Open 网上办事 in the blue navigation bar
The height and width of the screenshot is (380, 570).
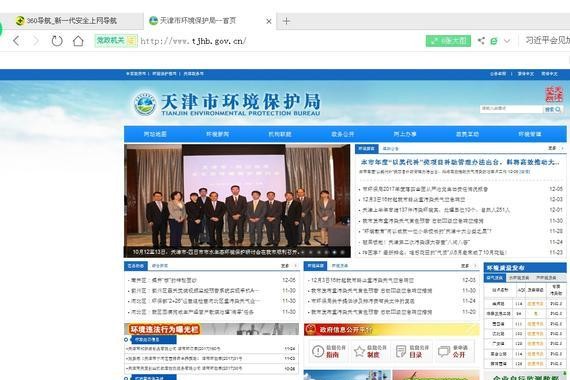click(405, 134)
